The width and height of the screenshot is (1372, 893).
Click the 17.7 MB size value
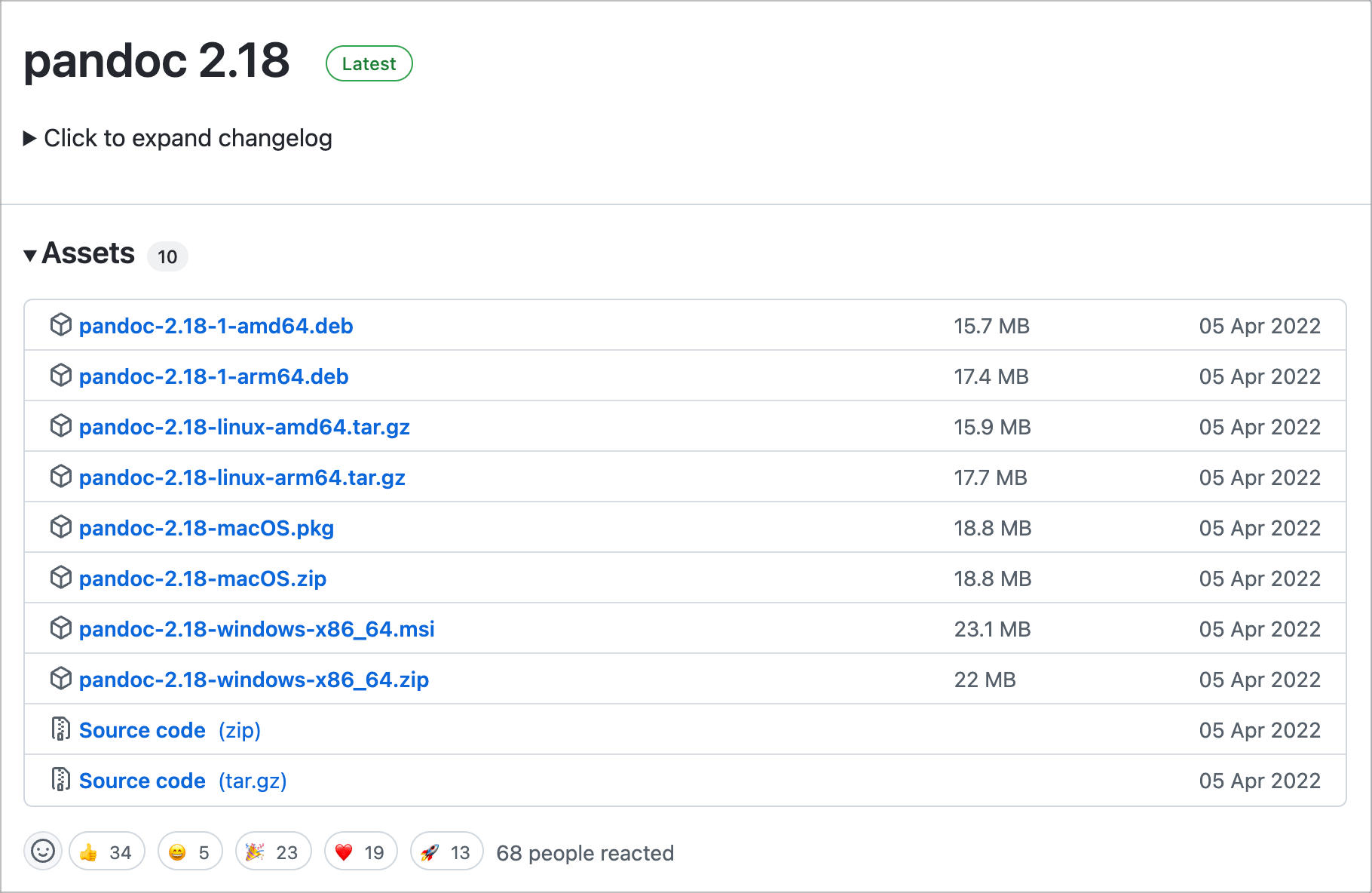991,477
